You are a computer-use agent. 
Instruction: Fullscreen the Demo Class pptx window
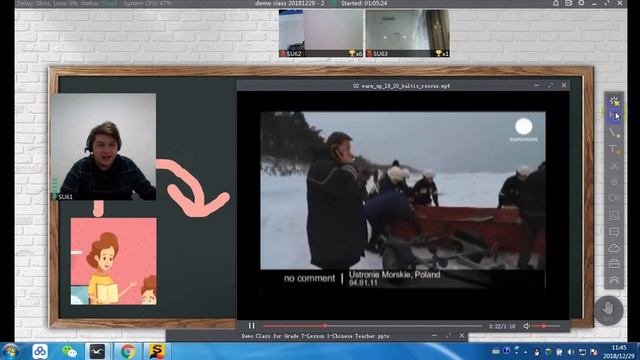tap(448, 336)
